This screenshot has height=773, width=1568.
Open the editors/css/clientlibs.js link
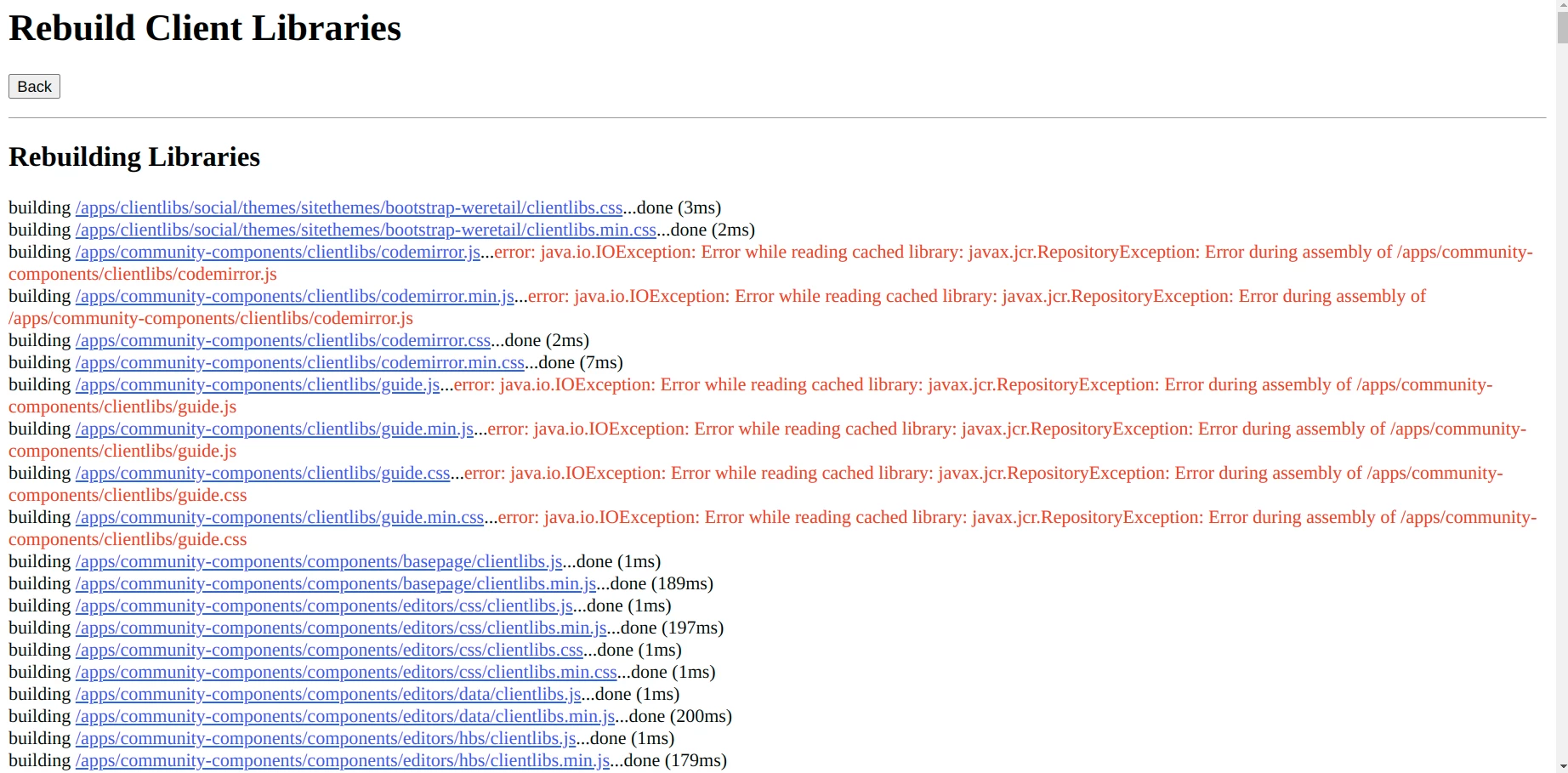point(324,605)
